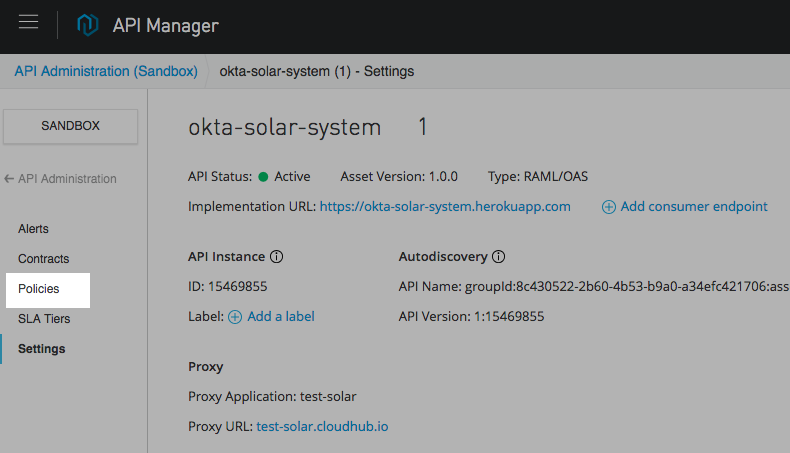This screenshot has height=453, width=790.
Task: Open the okta-solar-system.herokuapp.com implementation URL
Action: coord(445,207)
